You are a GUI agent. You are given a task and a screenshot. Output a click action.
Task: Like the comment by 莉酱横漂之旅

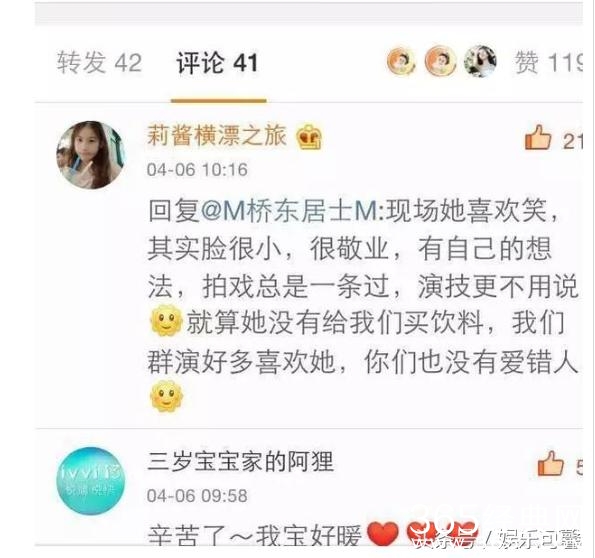coord(538,138)
